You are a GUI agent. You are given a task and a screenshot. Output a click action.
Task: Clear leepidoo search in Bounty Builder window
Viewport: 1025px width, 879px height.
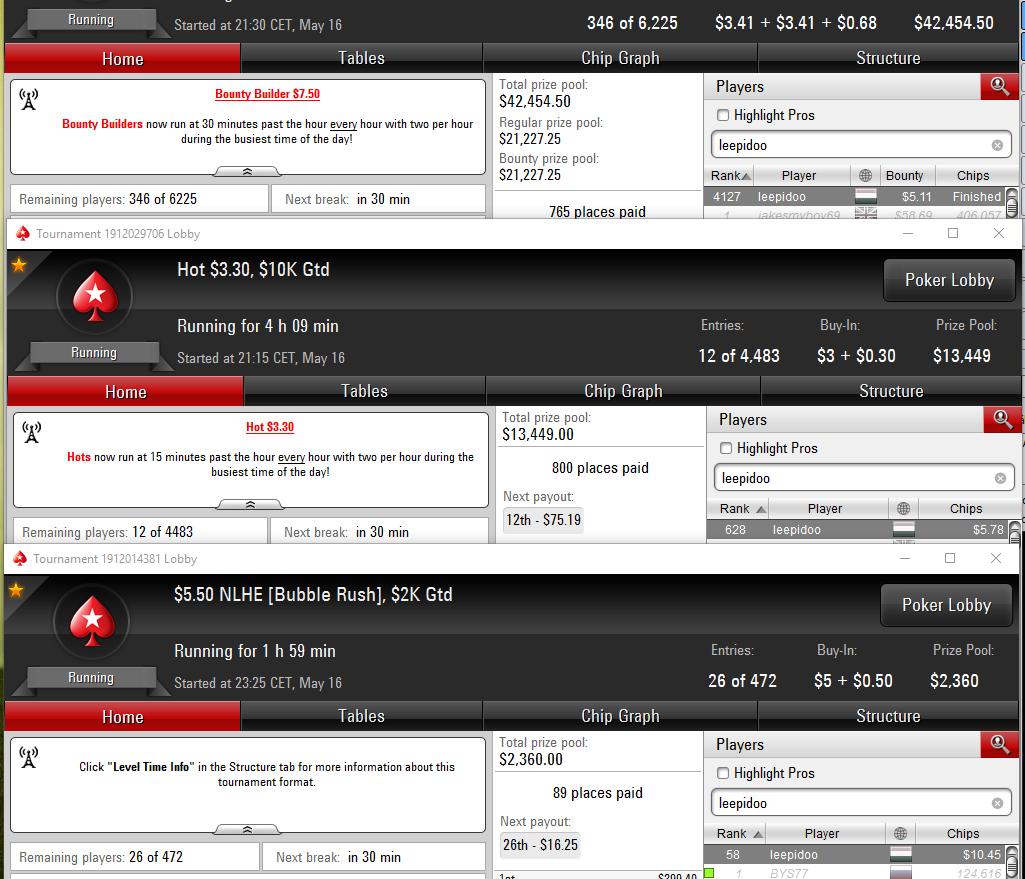tap(997, 145)
